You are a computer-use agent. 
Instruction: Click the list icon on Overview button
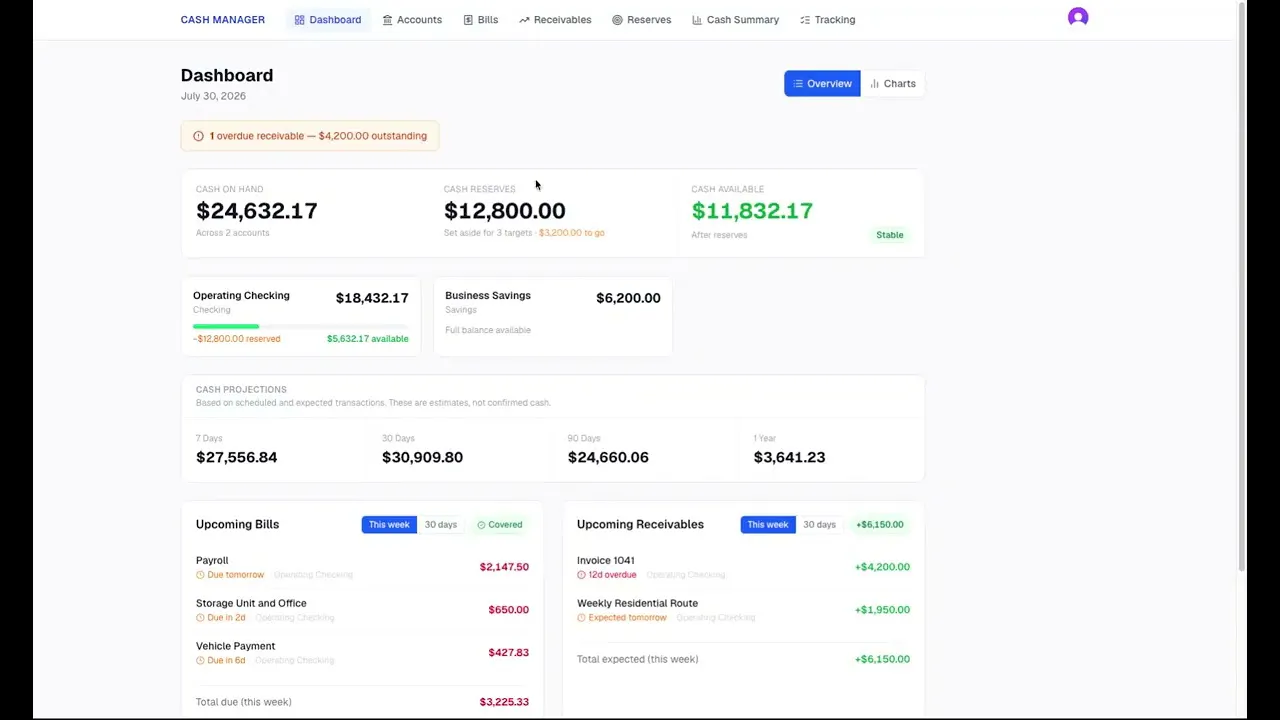798,84
